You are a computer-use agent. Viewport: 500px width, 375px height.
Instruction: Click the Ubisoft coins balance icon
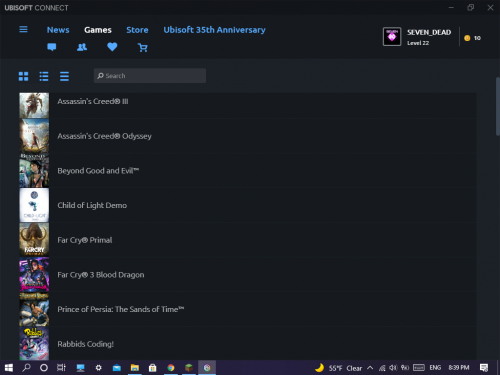467,38
